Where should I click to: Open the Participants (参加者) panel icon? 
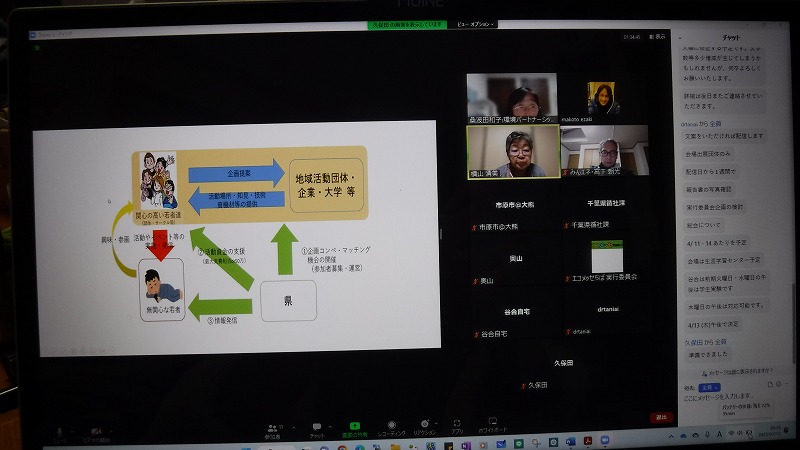tap(272, 429)
